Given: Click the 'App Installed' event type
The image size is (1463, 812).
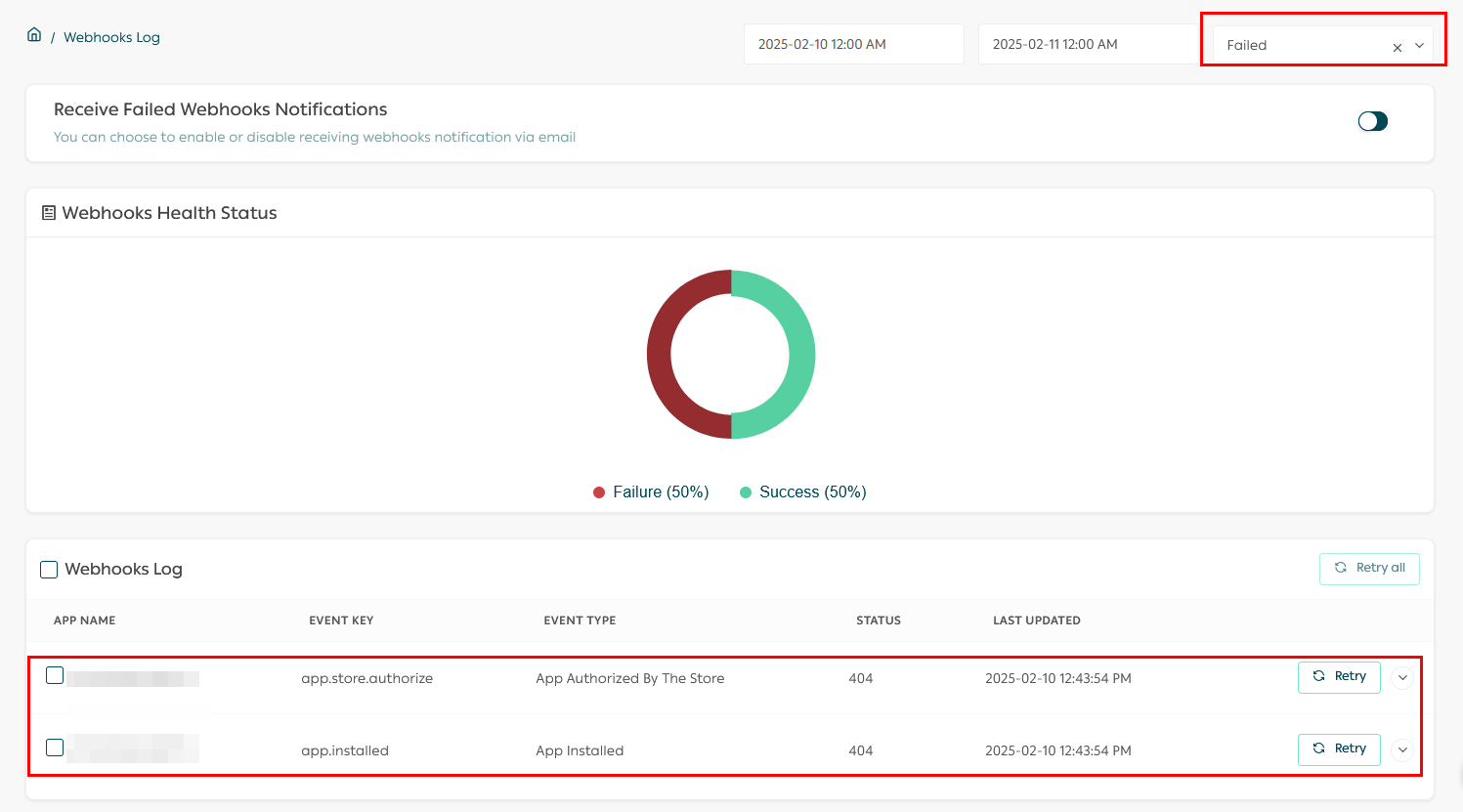Looking at the screenshot, I should coord(580,751).
